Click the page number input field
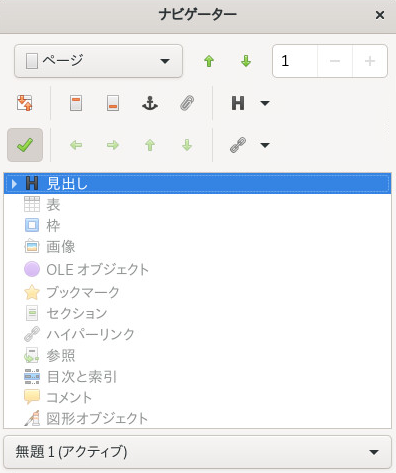Viewport: 396px width, 473px height. coord(295,61)
